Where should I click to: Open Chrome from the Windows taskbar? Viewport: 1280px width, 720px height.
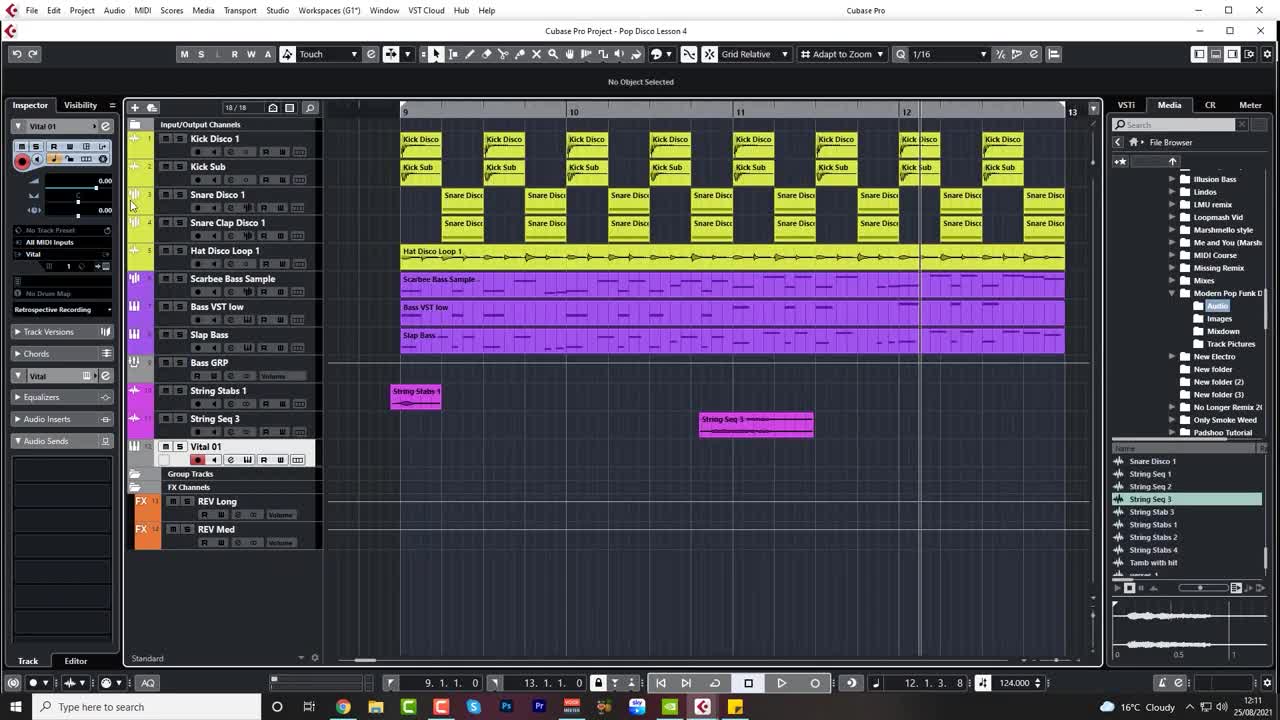pyautogui.click(x=343, y=707)
